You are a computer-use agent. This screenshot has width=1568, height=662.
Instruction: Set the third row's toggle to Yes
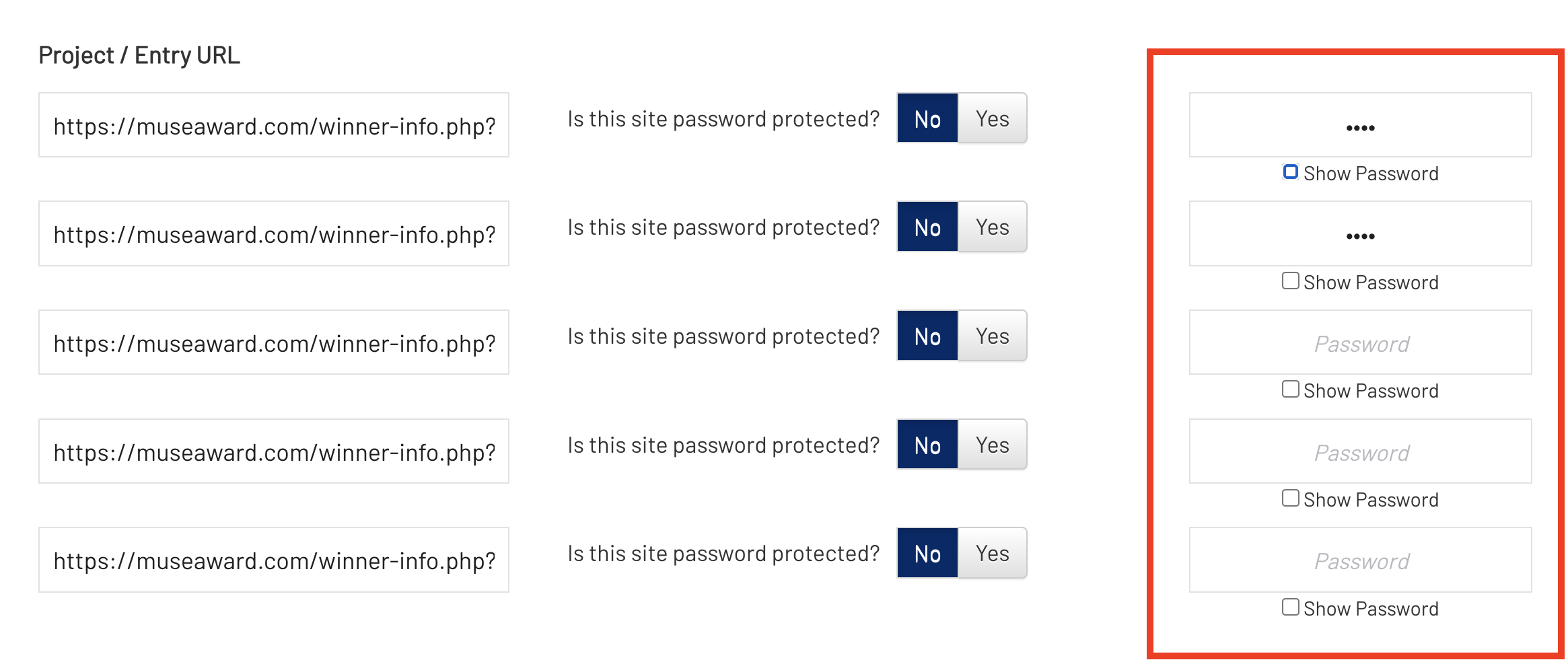pyautogui.click(x=992, y=336)
